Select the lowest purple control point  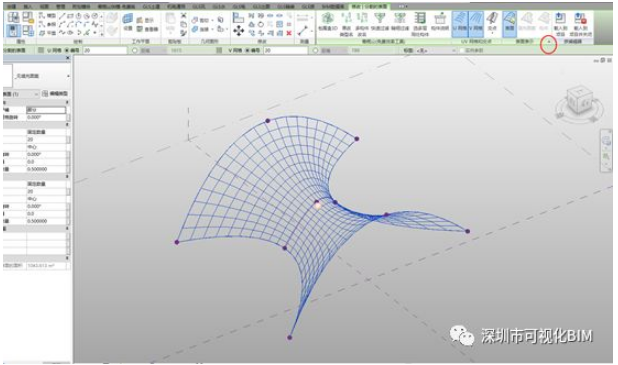(290, 337)
